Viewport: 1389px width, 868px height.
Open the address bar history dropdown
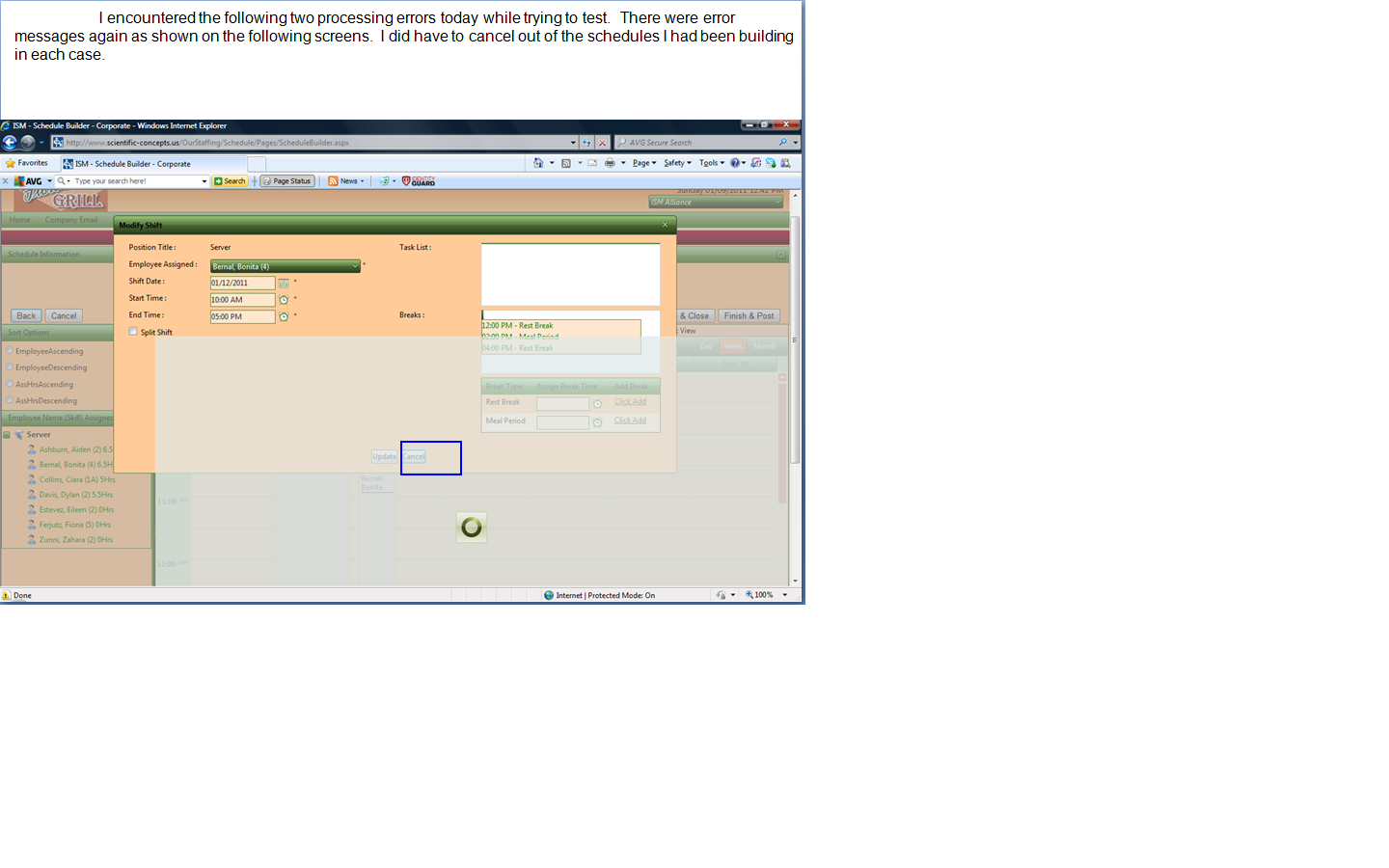(x=573, y=143)
